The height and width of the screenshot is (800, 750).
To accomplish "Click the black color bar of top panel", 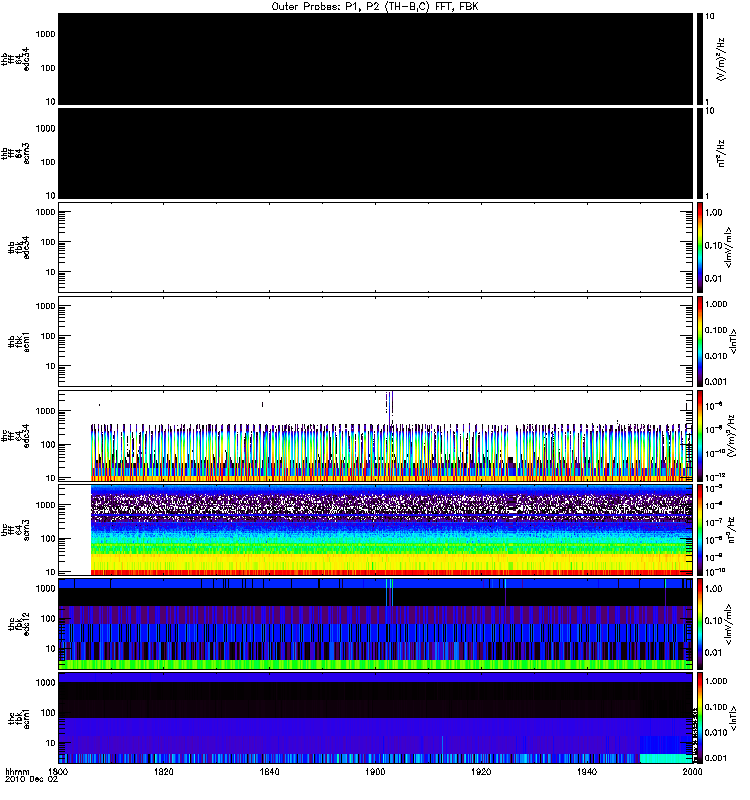I will tap(700, 59).
